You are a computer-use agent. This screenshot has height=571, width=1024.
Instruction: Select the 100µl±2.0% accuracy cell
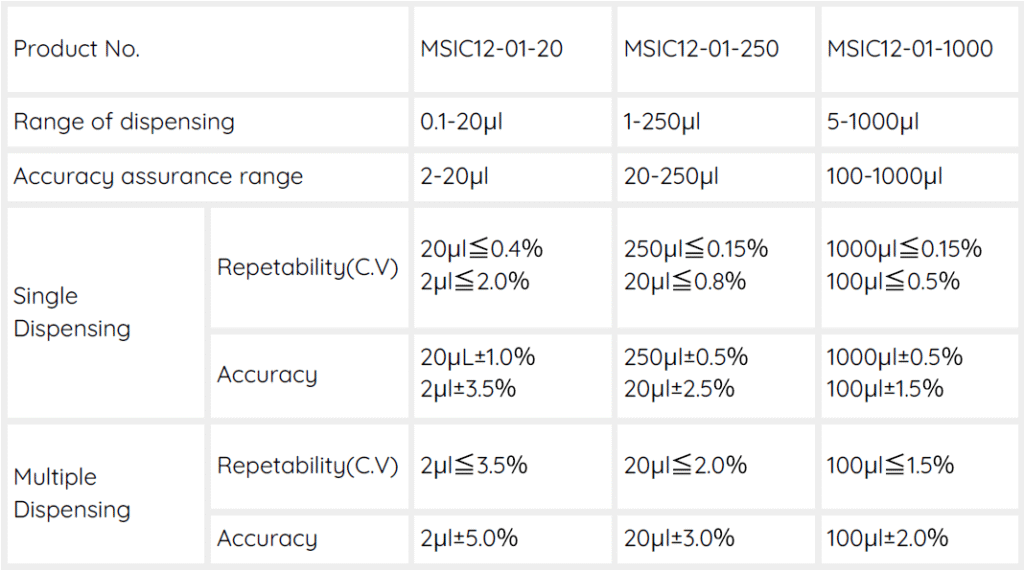tap(887, 538)
